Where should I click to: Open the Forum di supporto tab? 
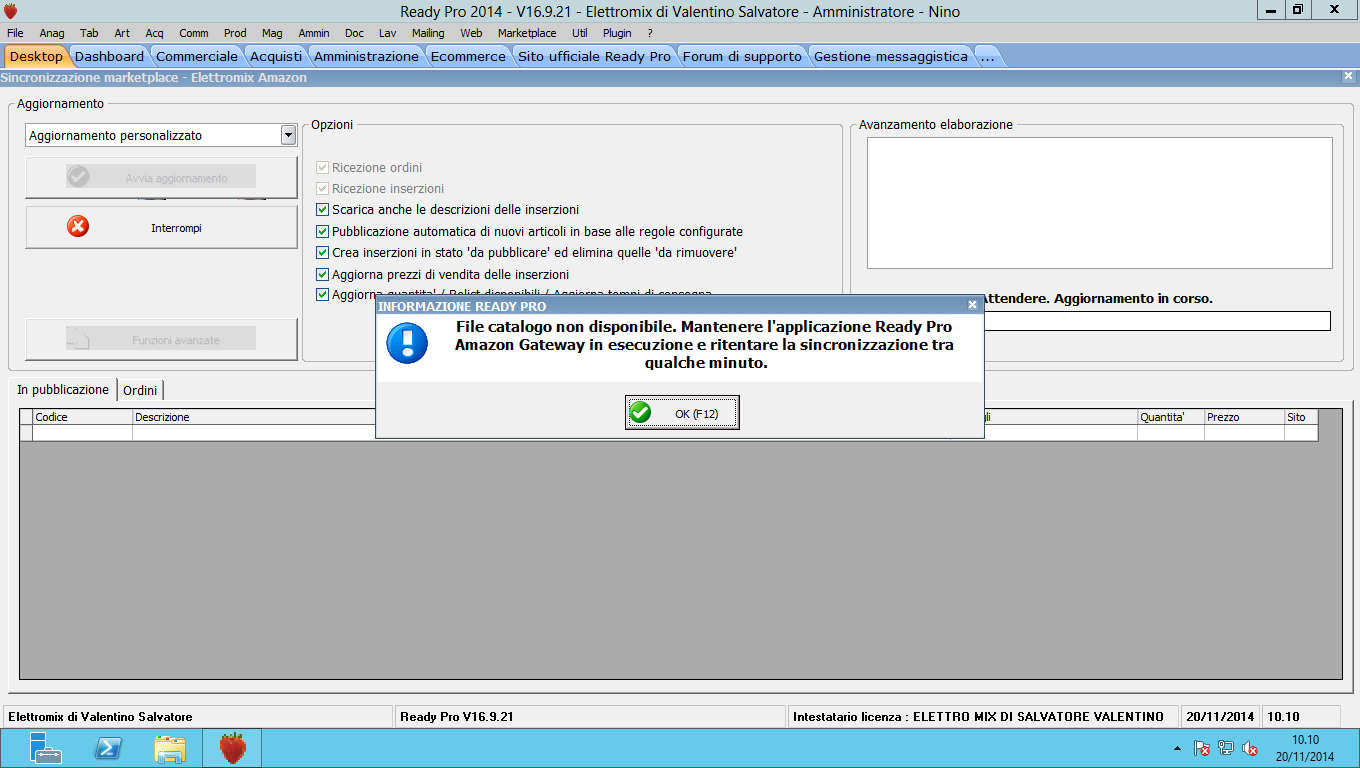coord(742,56)
